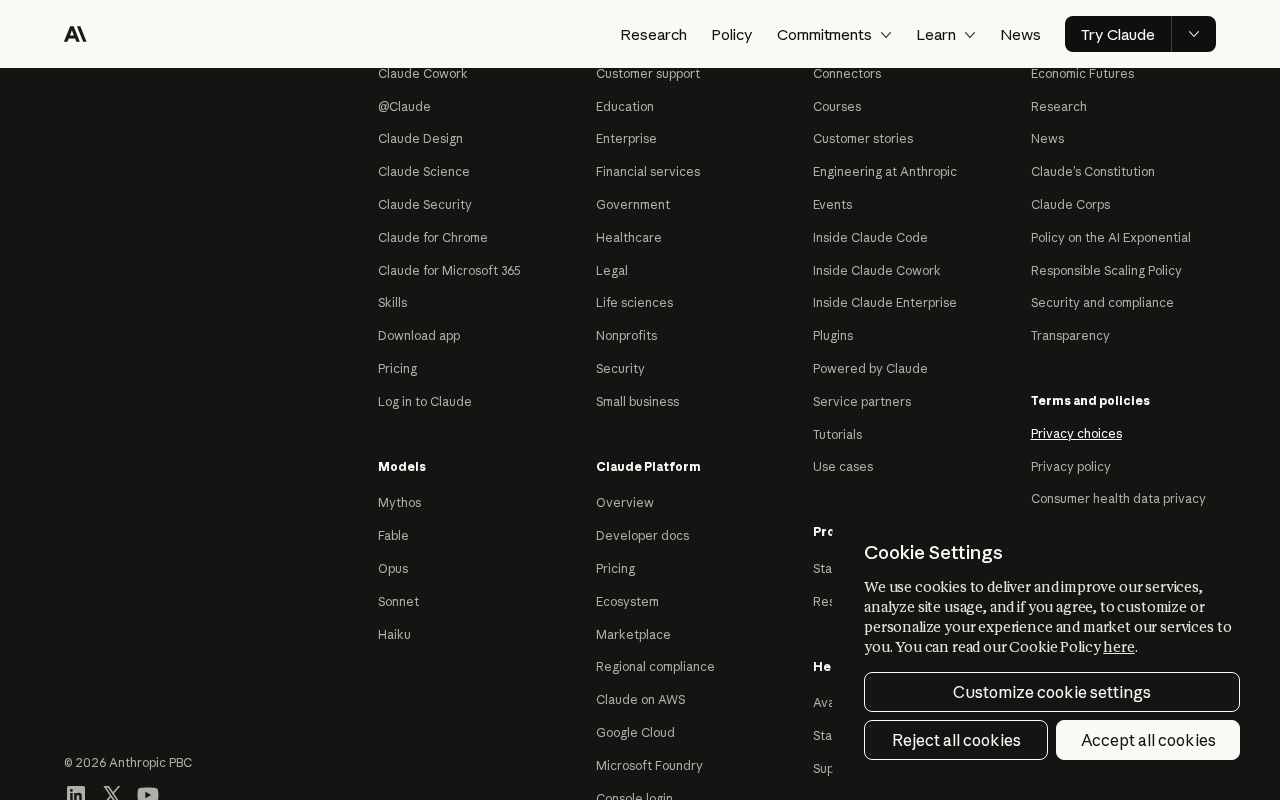Open Claude for Chrome link
The height and width of the screenshot is (800, 1280).
pos(433,237)
